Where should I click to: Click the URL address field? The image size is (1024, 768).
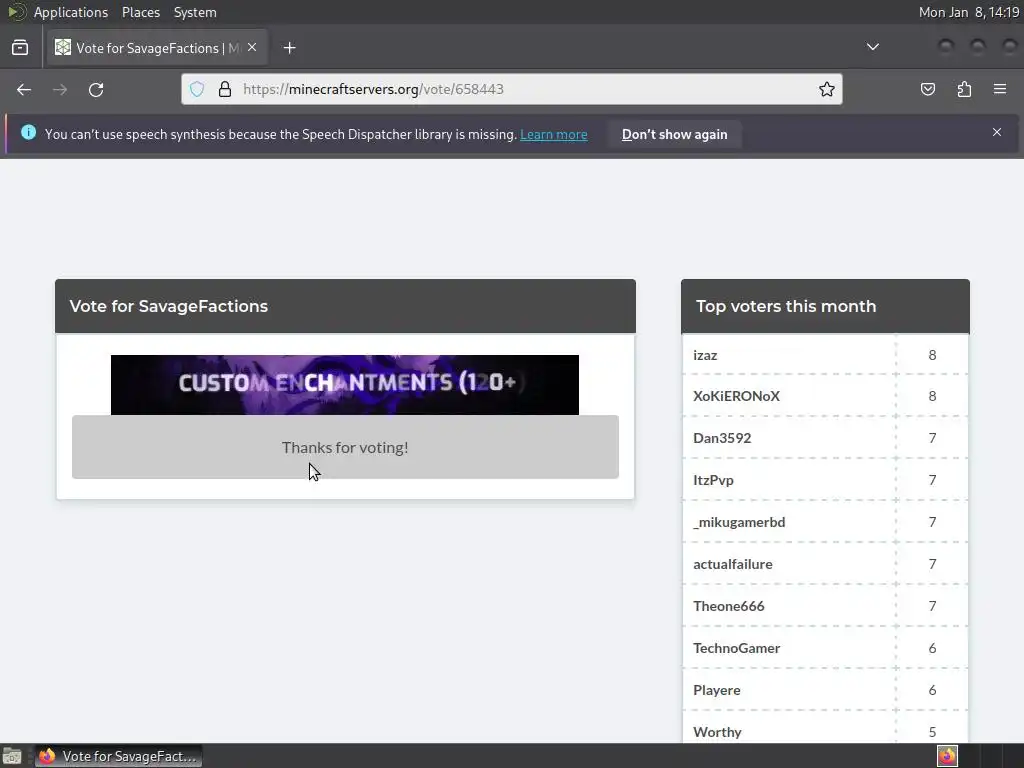[512, 89]
